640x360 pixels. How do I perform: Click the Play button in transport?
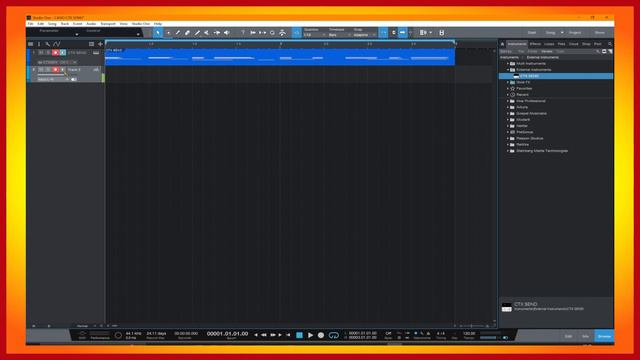(310, 335)
